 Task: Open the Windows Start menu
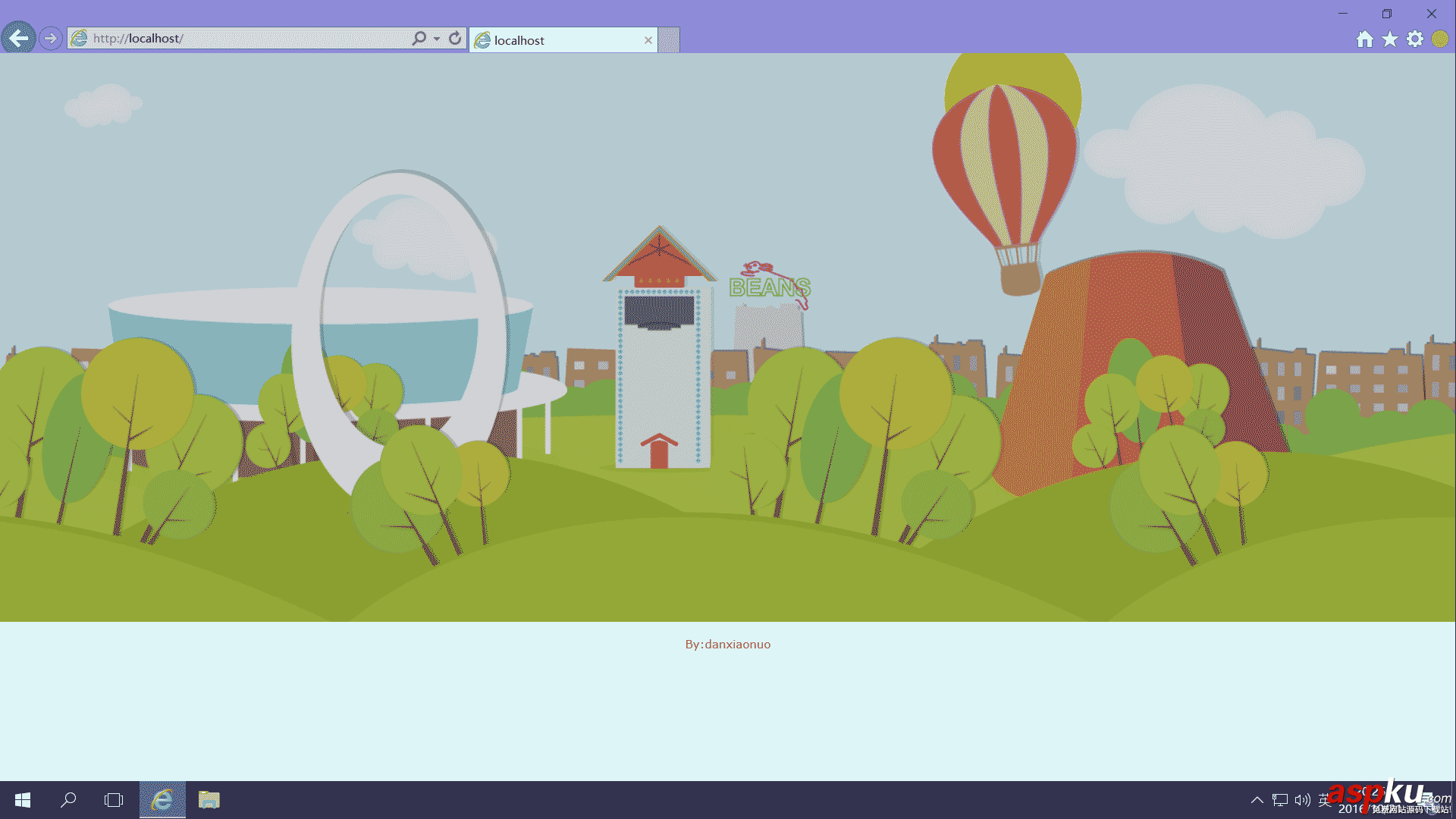(x=23, y=800)
